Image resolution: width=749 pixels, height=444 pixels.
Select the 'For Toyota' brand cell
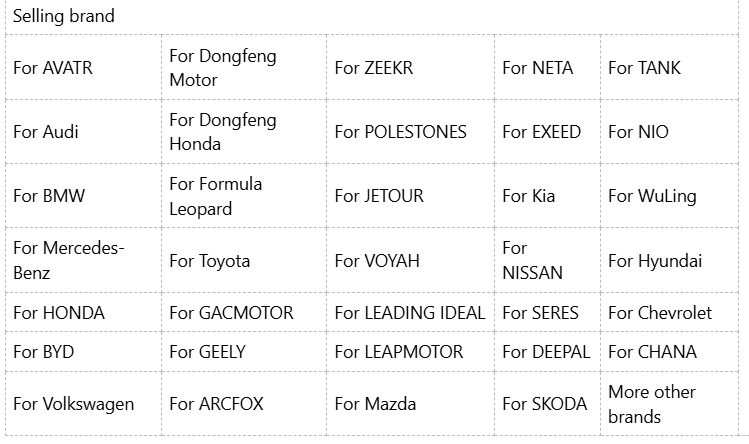[210, 261]
